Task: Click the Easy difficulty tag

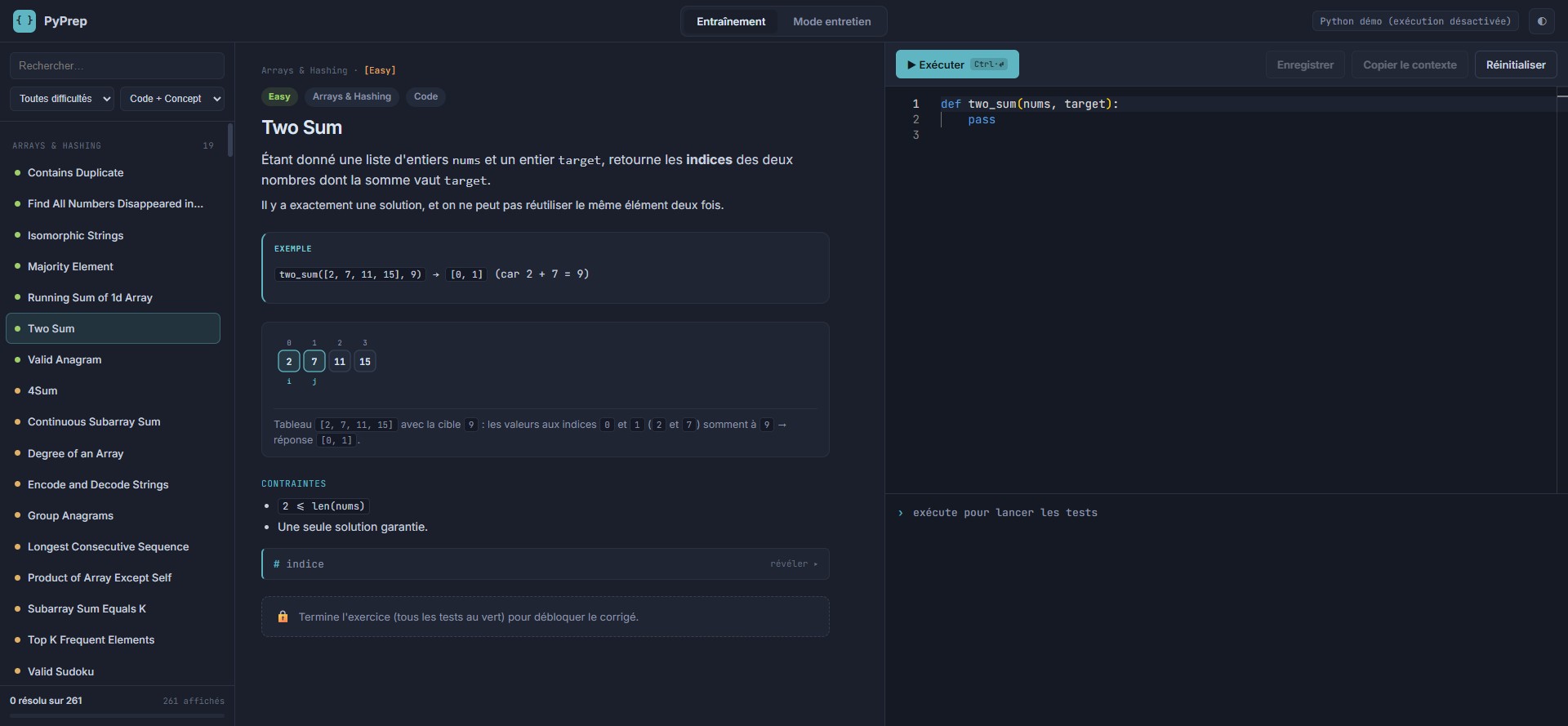Action: point(279,96)
